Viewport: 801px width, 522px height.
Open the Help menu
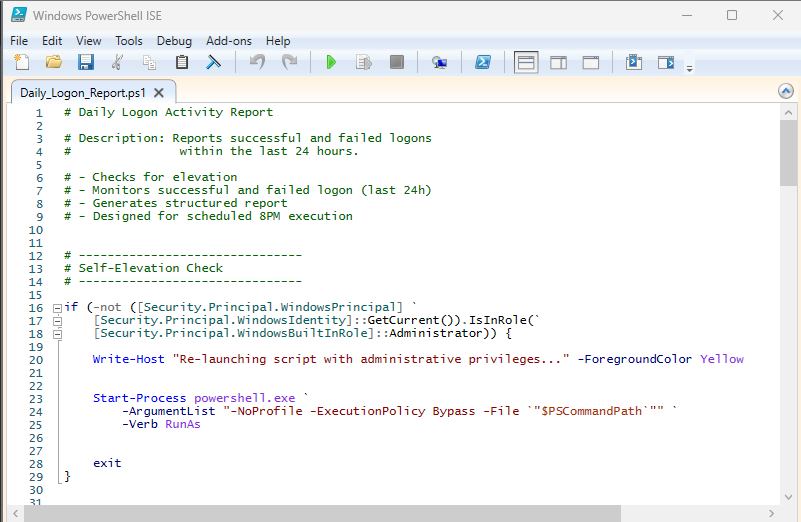click(278, 41)
